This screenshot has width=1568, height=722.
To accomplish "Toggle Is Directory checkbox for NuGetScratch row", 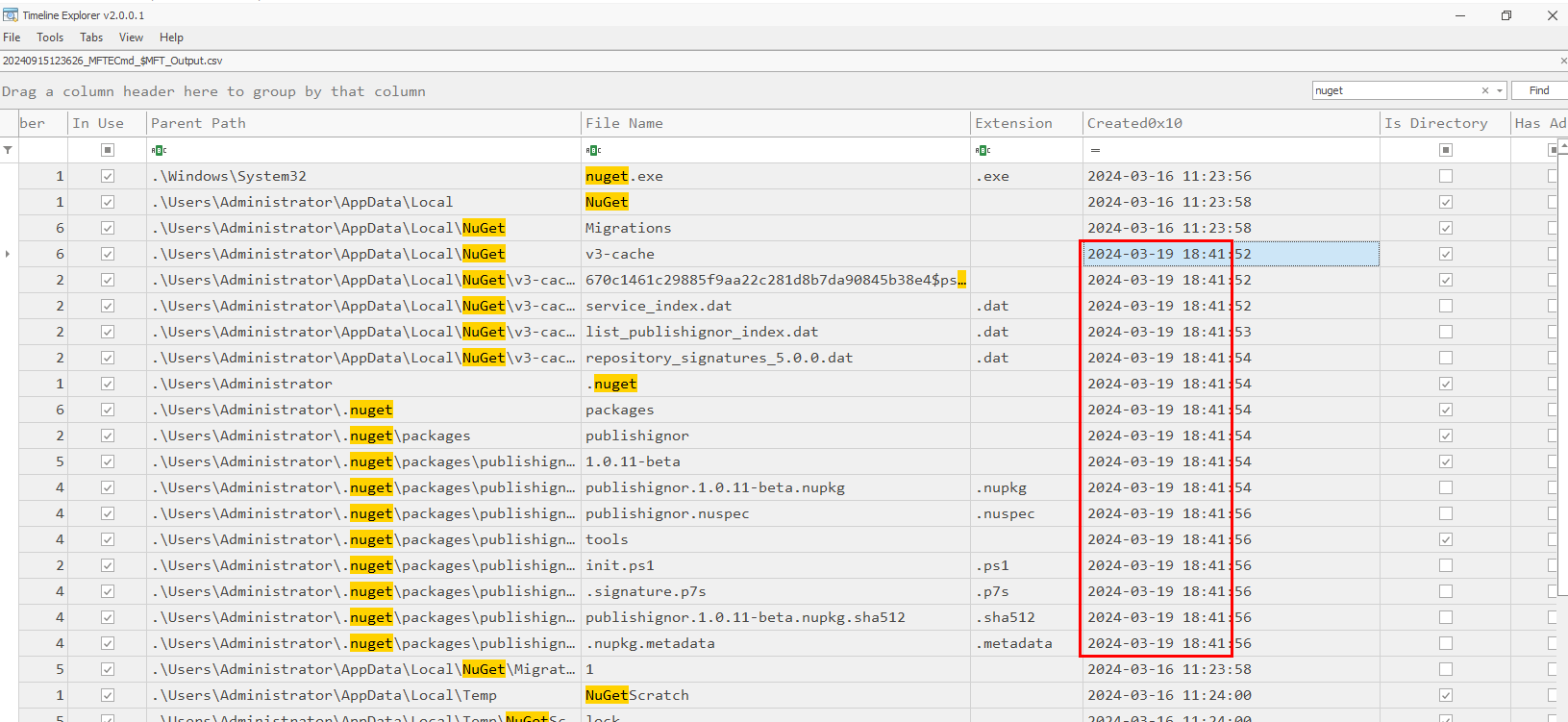I will [x=1446, y=695].
